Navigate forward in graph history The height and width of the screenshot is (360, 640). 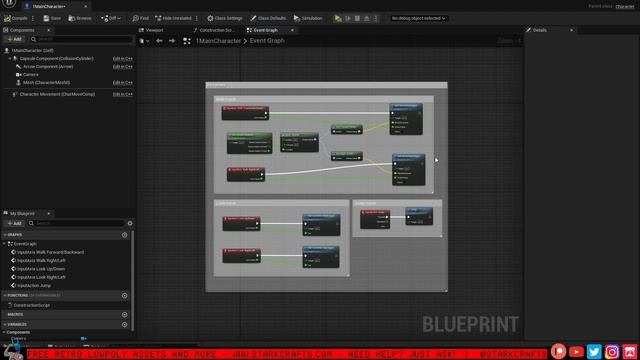click(172, 41)
